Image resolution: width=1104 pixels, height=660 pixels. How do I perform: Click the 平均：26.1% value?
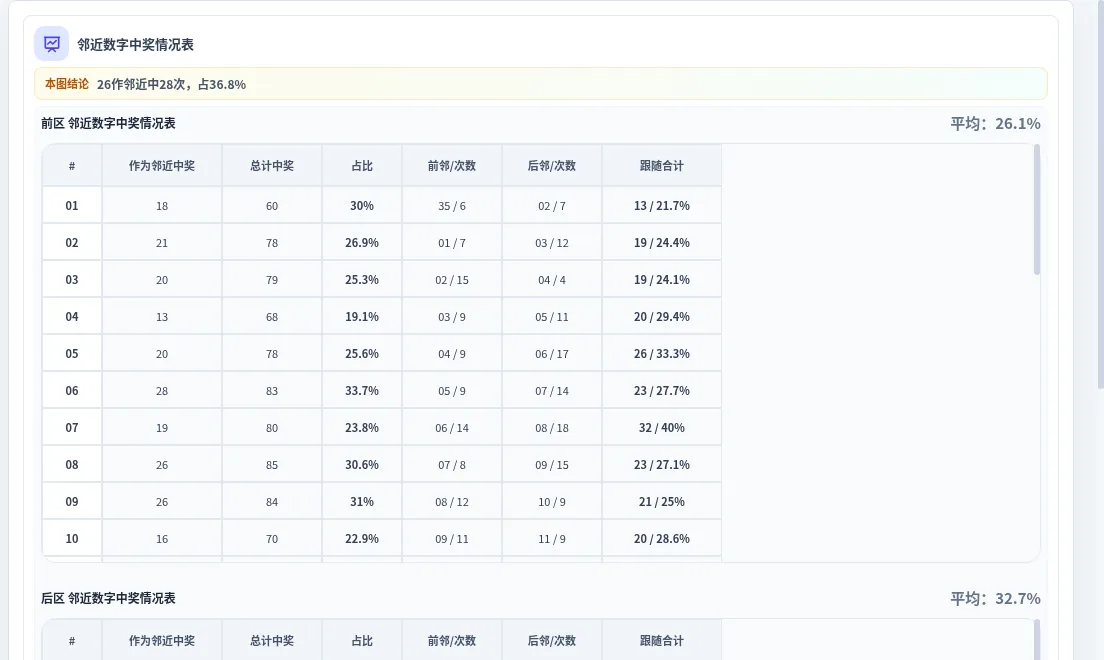click(995, 123)
